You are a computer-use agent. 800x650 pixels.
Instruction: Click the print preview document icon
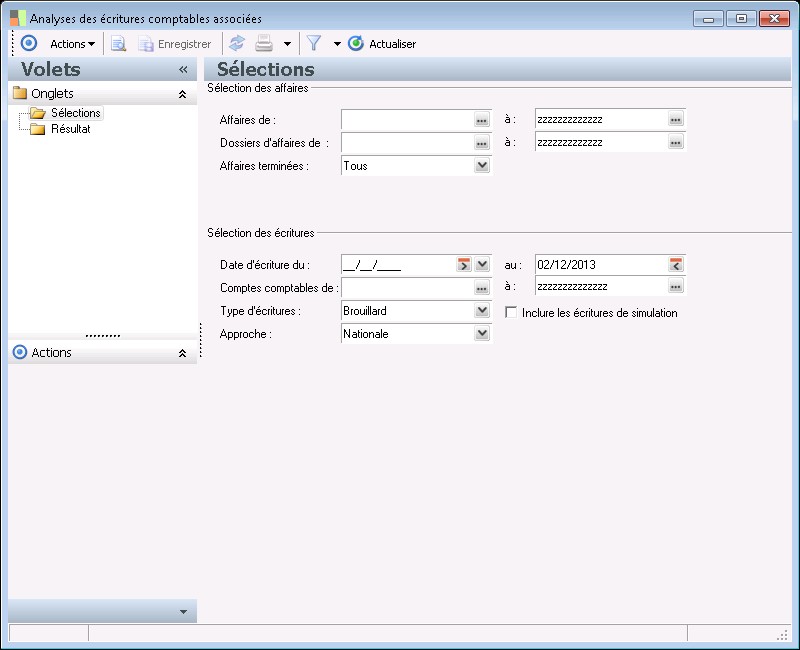[118, 44]
